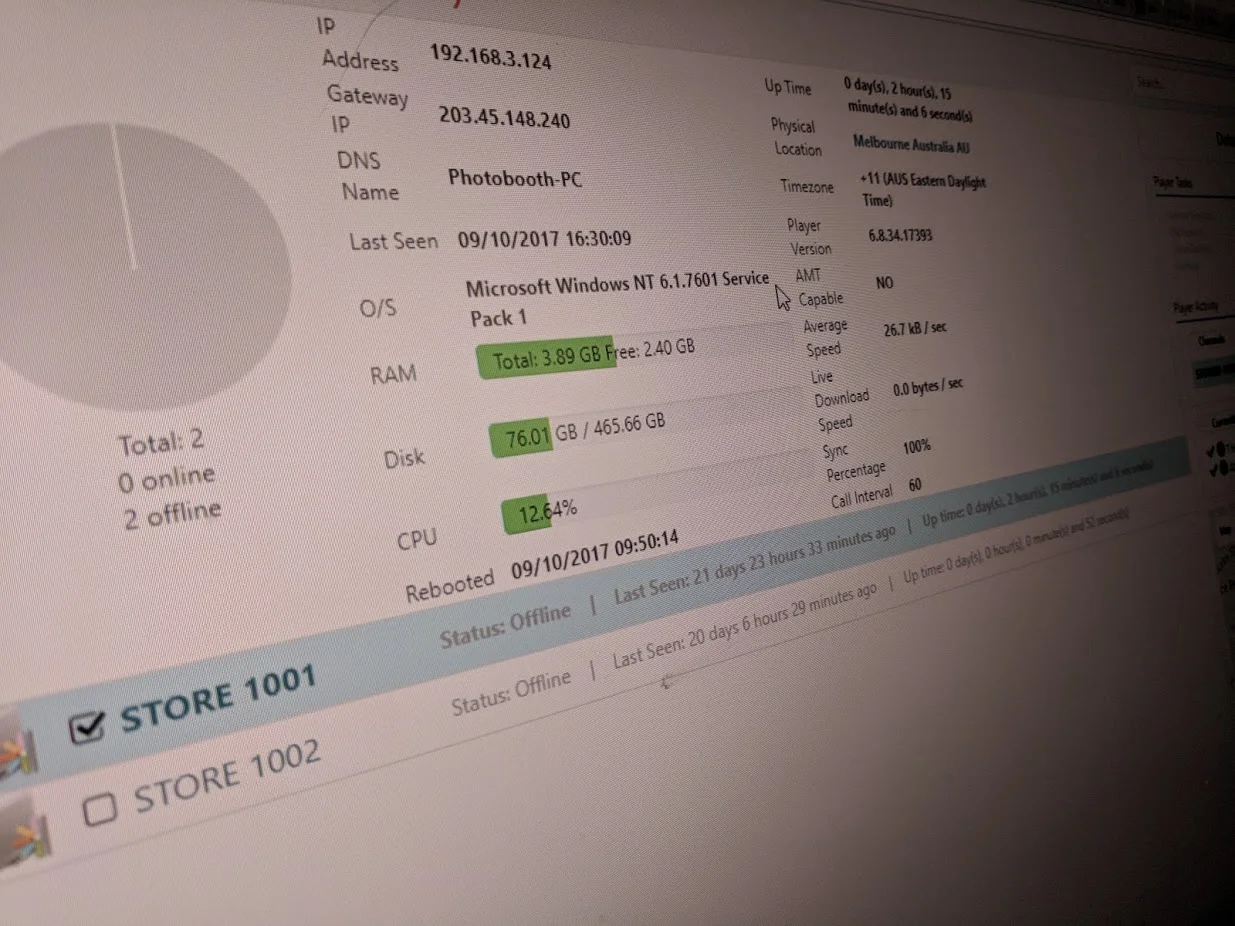Image resolution: width=1235 pixels, height=926 pixels.
Task: Click the Up Time value in details
Action: coord(908,98)
